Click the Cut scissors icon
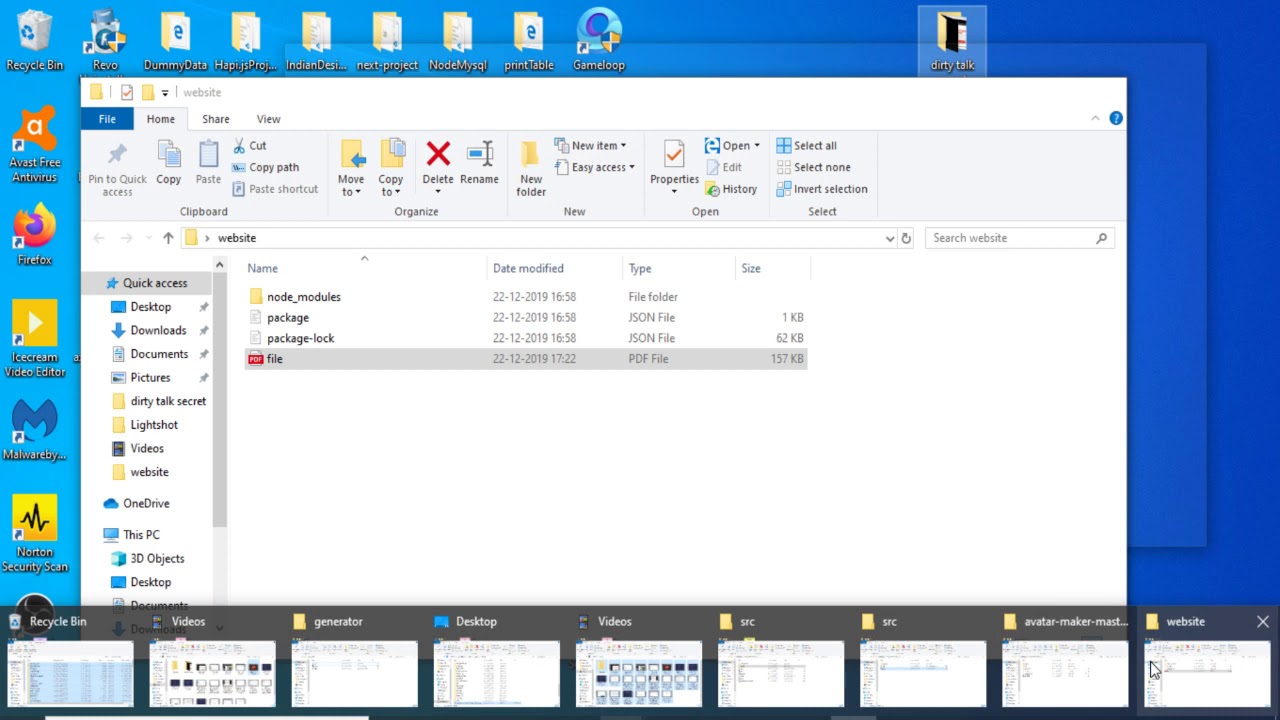The width and height of the screenshot is (1280, 720). [241, 146]
